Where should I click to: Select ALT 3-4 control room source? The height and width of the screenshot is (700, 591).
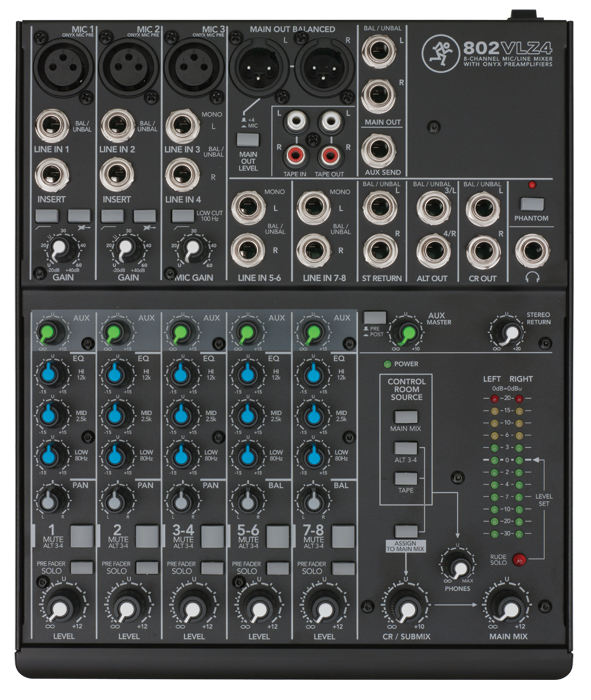(406, 448)
